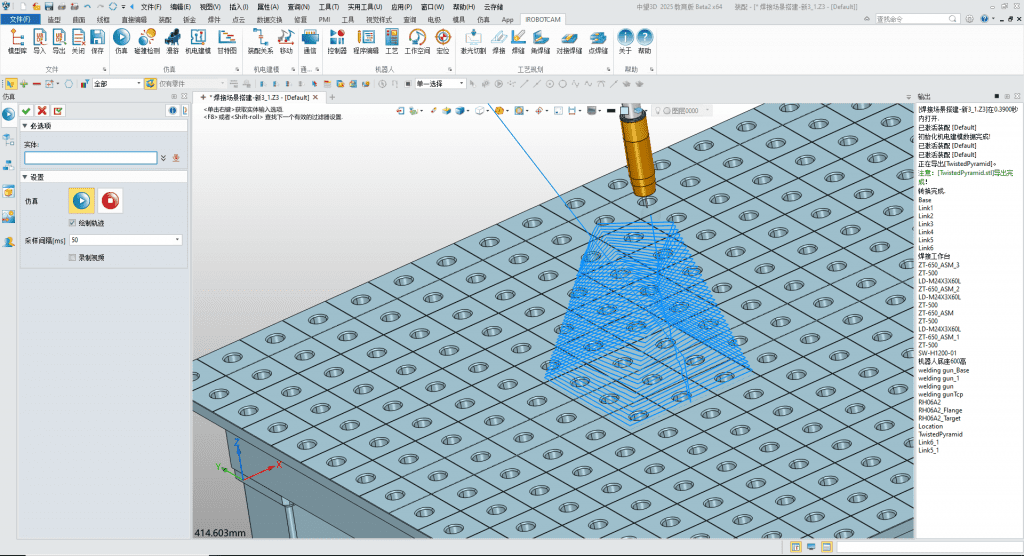
Task: Confirm with the green checkmark button
Action: pyautogui.click(x=26, y=111)
